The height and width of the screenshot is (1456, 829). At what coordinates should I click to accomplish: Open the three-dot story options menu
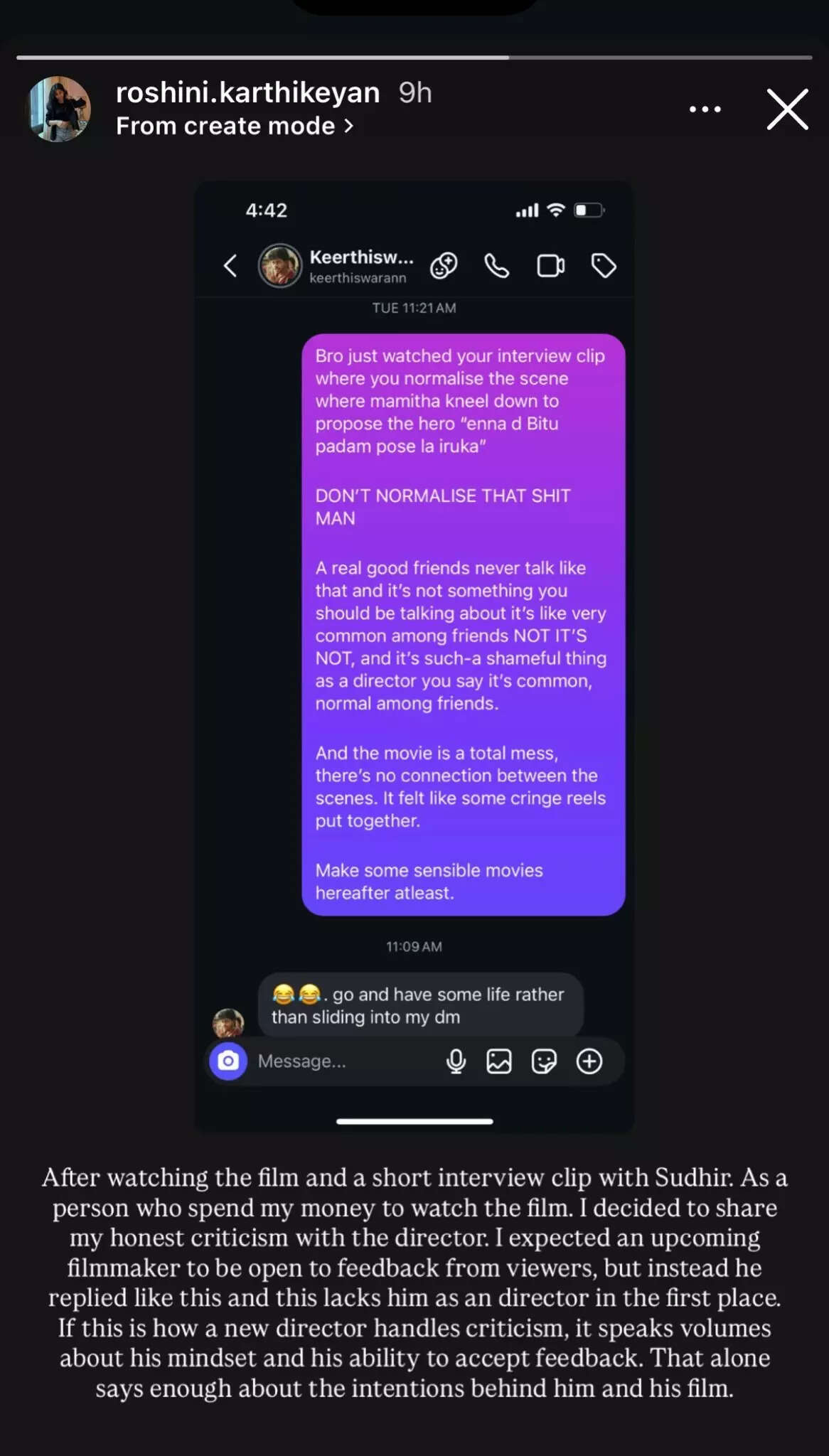coord(705,109)
